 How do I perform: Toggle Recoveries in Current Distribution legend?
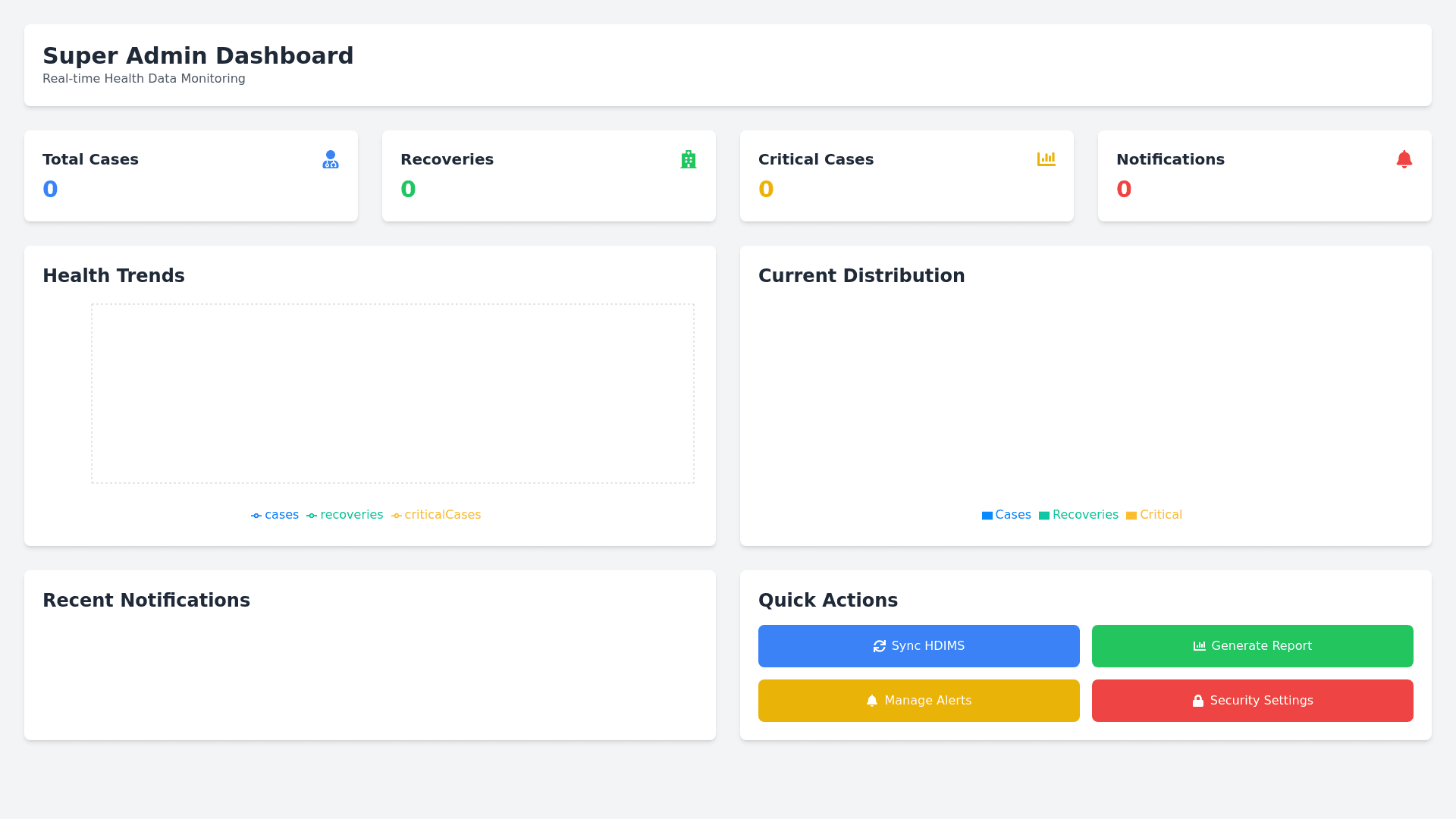click(x=1078, y=515)
